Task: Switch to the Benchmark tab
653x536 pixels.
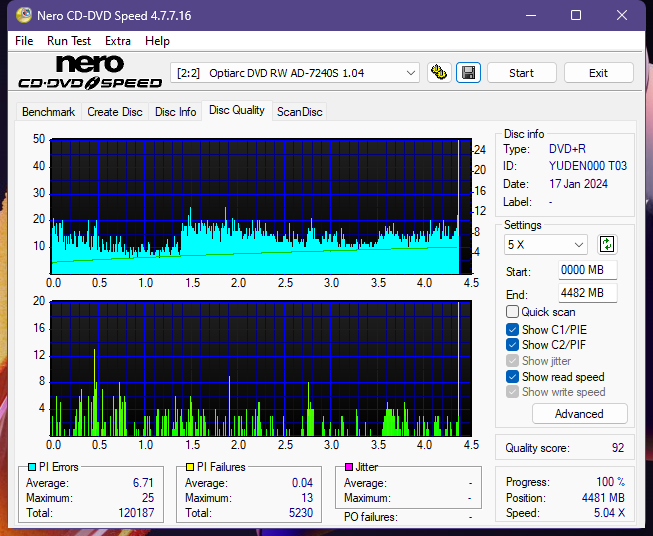Action: point(49,112)
